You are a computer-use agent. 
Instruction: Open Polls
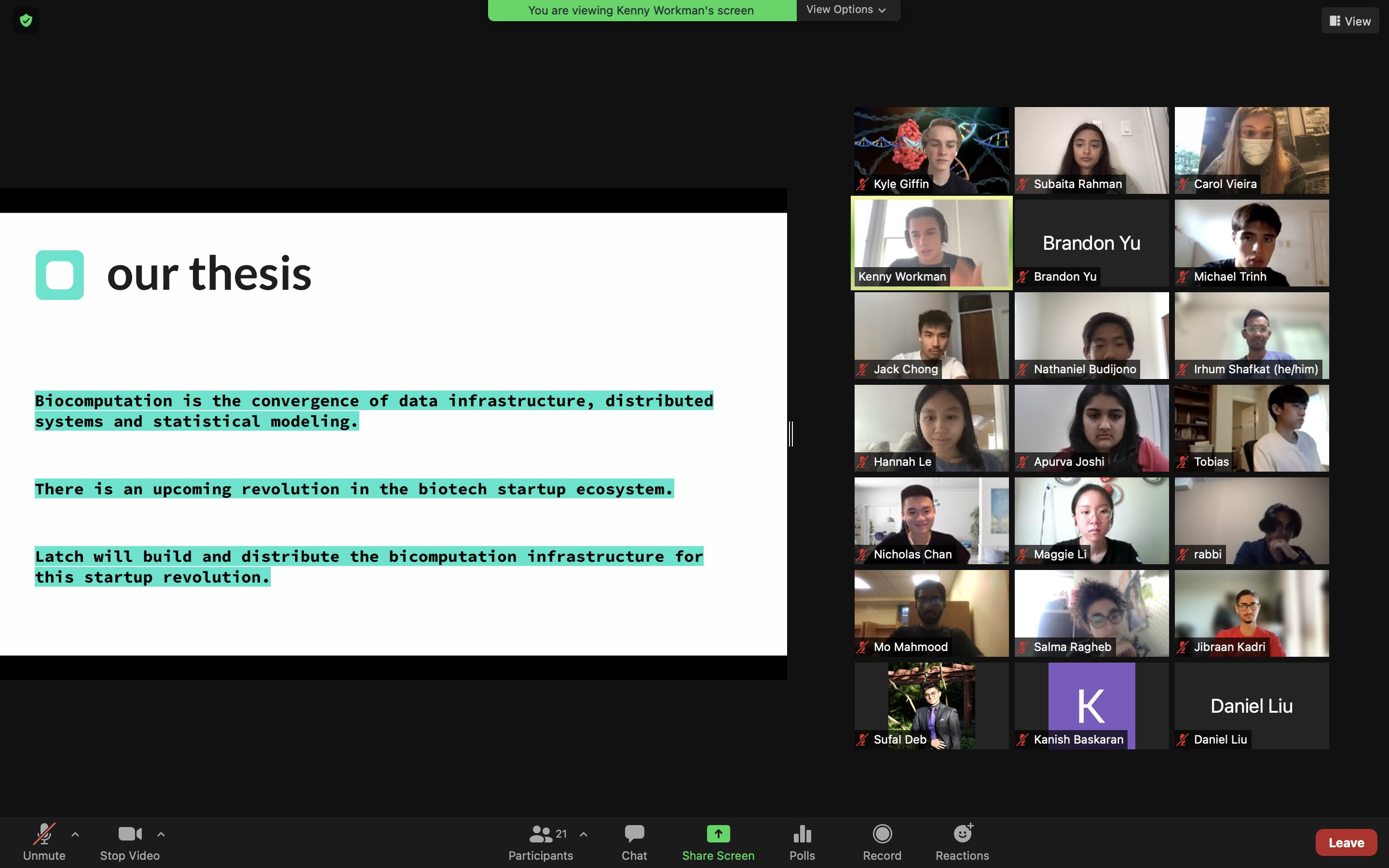pos(803,841)
